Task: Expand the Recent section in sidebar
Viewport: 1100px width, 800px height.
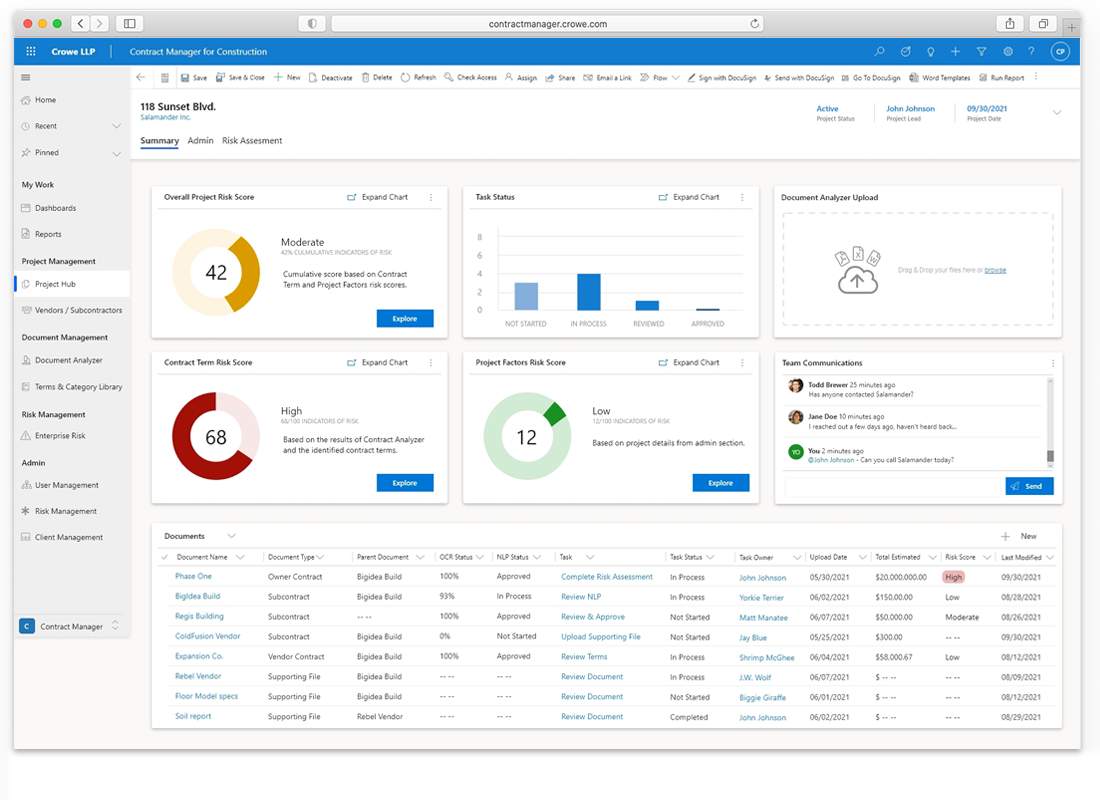Action: tap(116, 126)
